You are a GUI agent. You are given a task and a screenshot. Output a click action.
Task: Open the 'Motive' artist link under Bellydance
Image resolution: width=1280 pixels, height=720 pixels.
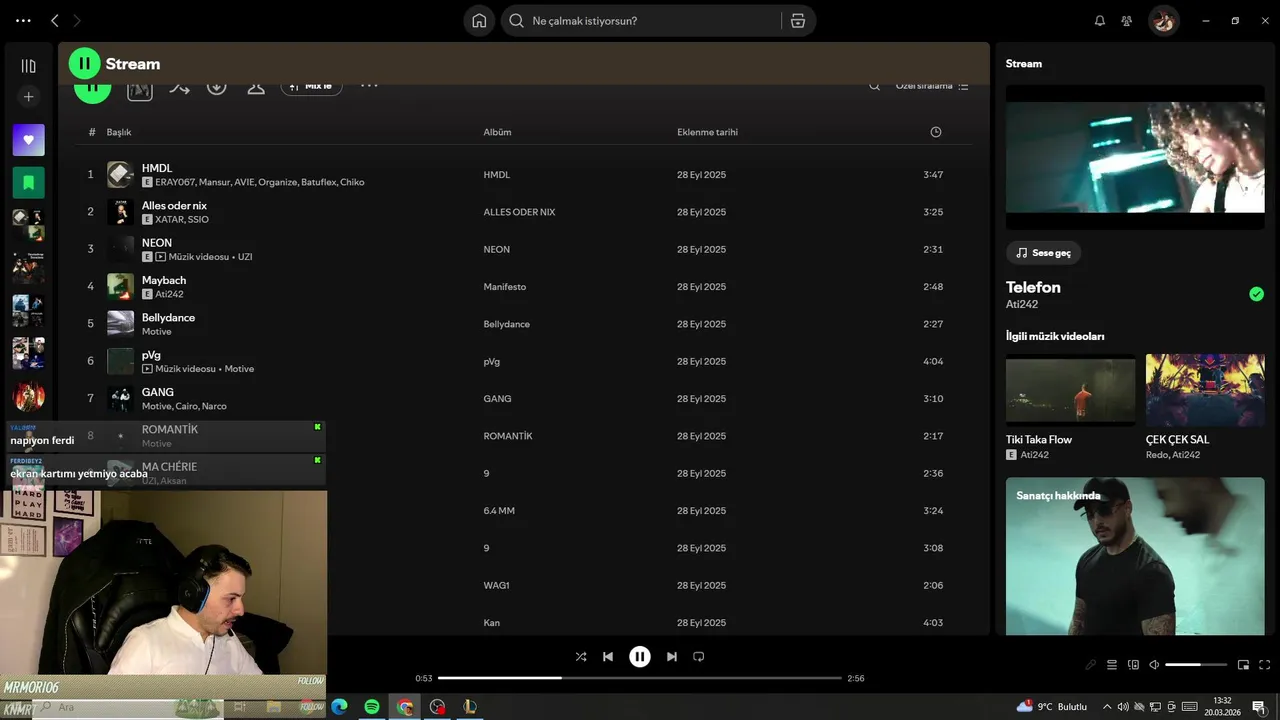pos(156,331)
